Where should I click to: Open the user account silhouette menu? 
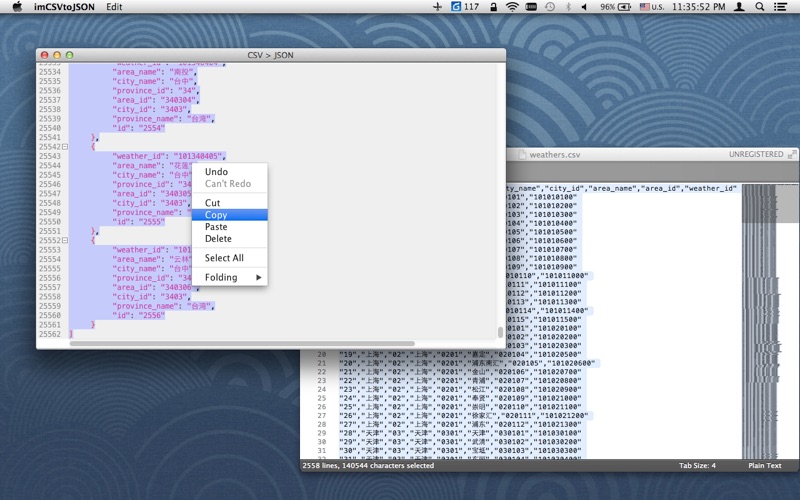(739, 7)
